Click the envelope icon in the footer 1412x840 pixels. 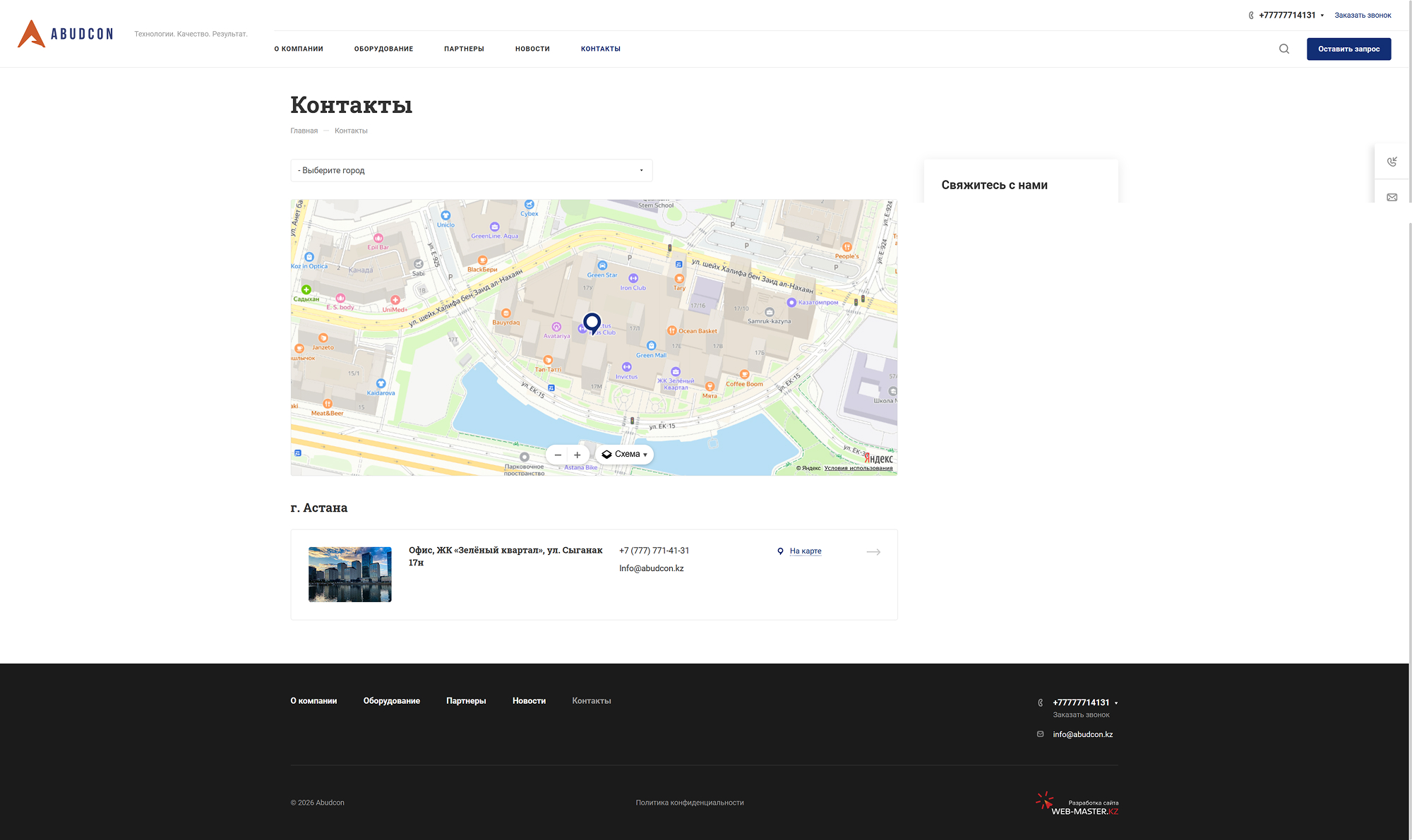coord(1040,733)
